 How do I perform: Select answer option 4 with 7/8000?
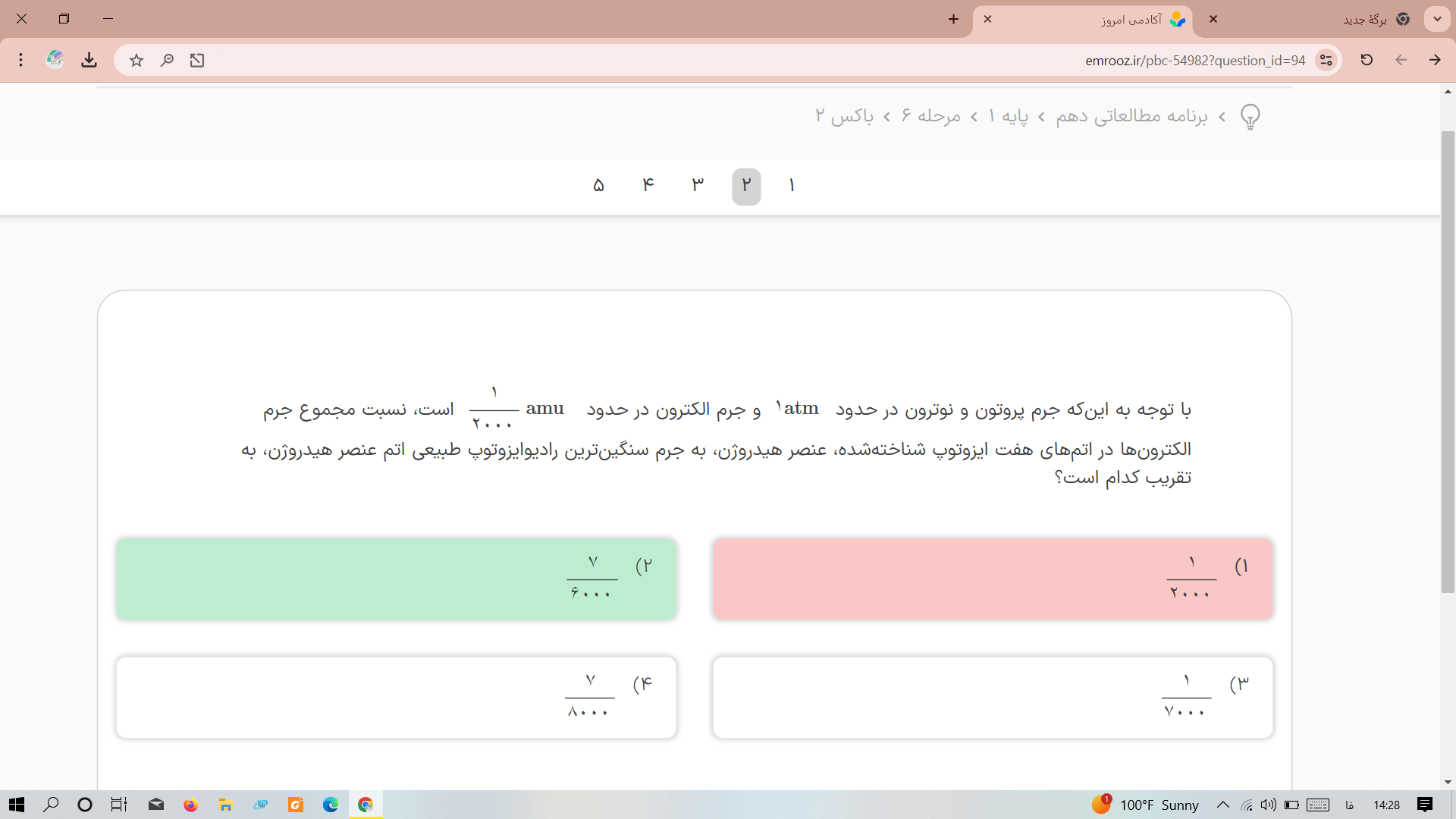click(396, 697)
